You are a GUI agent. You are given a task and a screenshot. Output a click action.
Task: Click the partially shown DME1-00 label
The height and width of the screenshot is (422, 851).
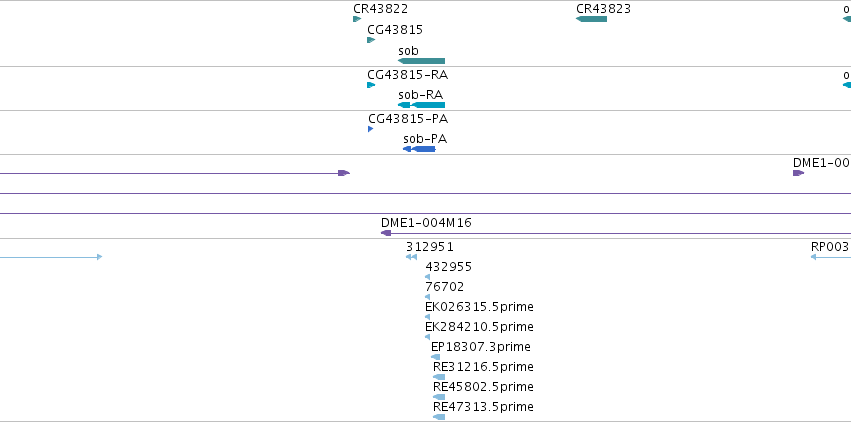pos(822,163)
